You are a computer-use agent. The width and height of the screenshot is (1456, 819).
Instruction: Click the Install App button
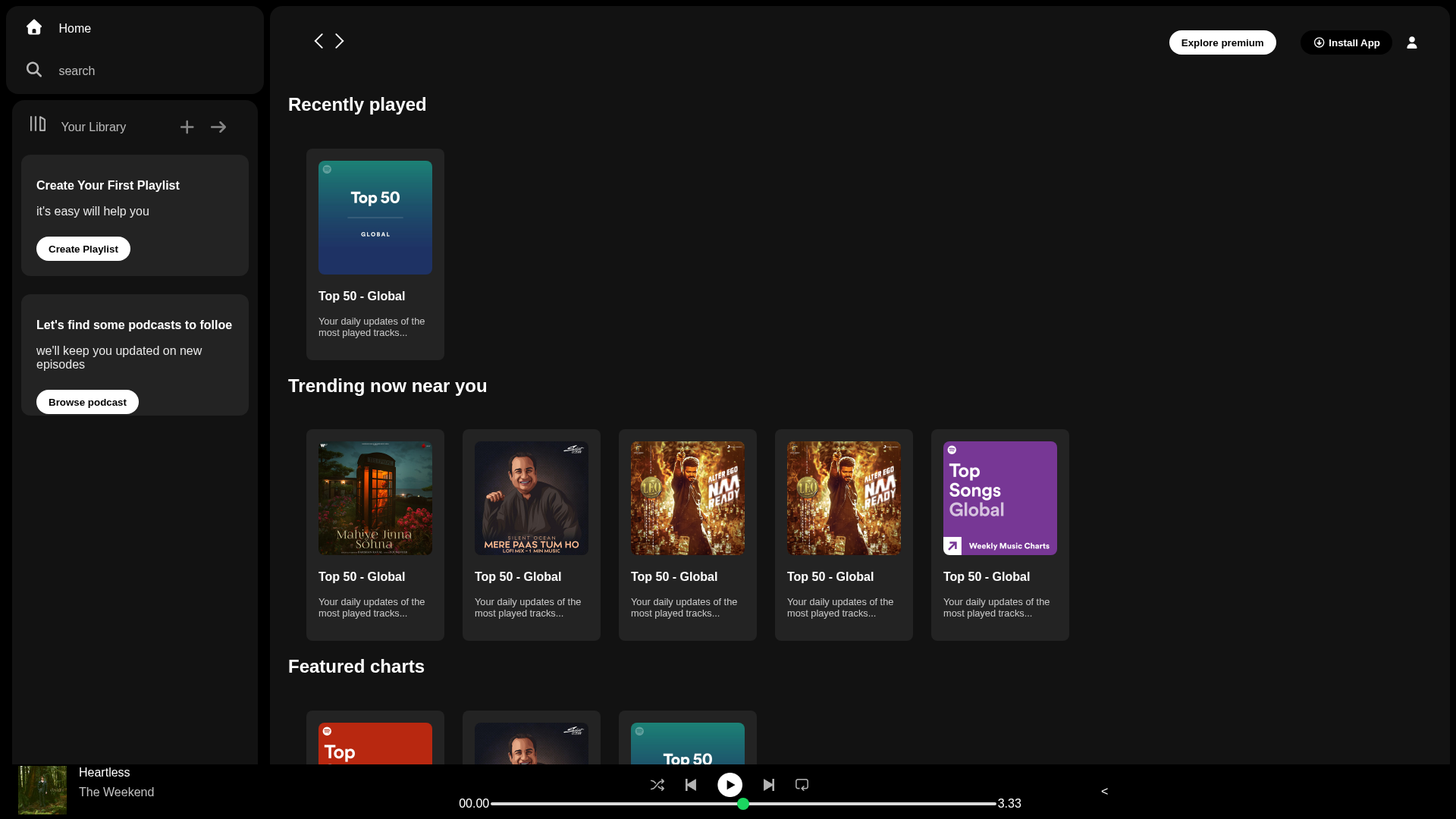point(1346,42)
